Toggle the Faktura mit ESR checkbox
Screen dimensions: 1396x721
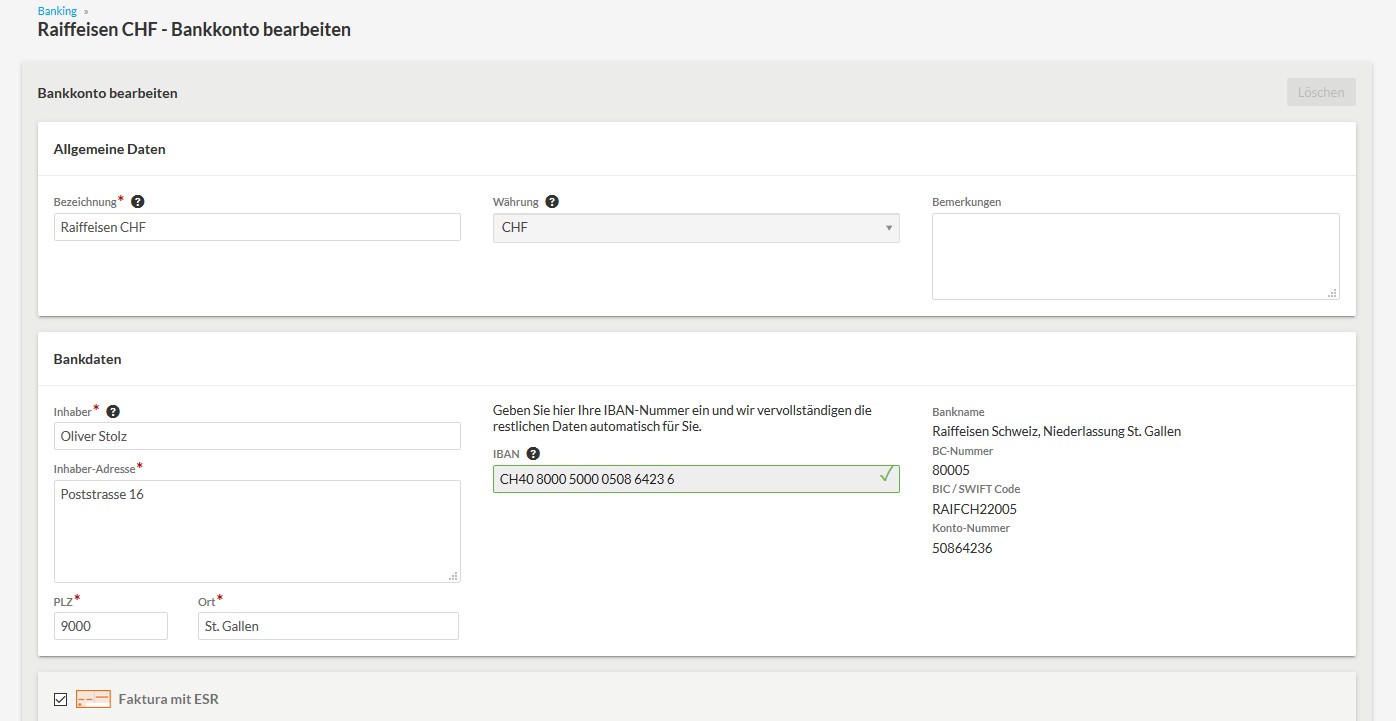click(61, 699)
